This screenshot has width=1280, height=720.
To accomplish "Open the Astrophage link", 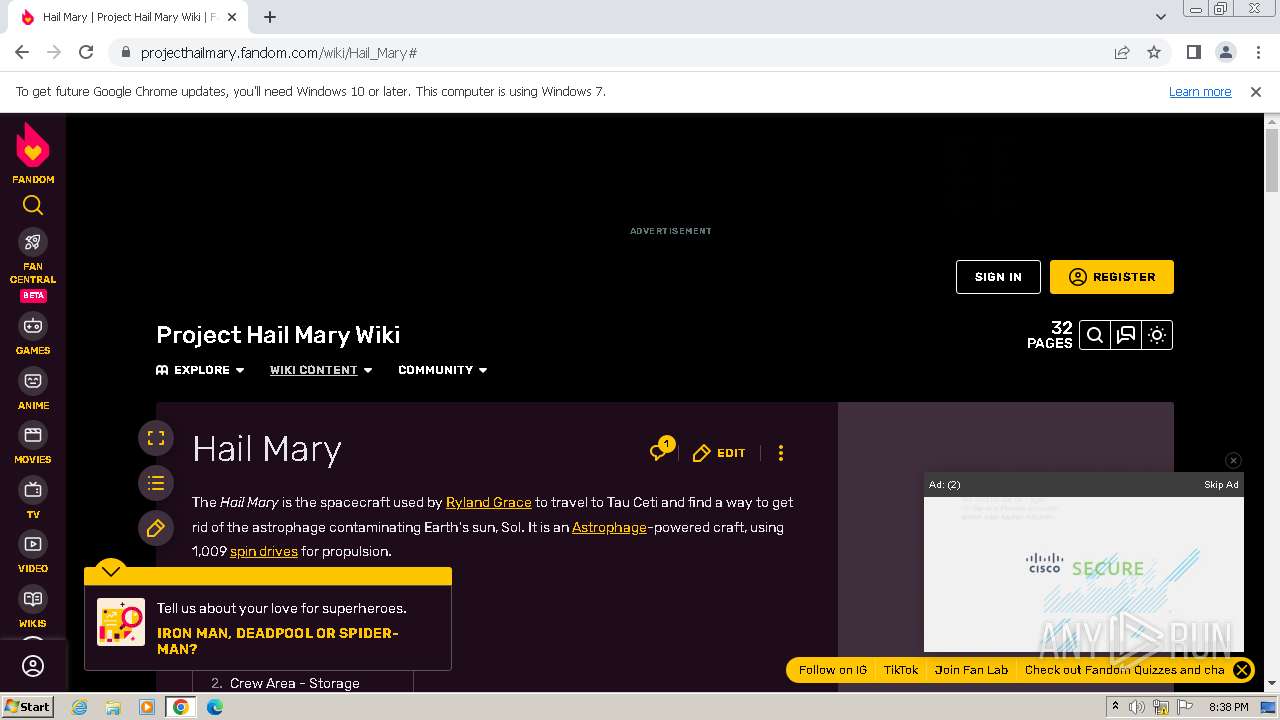I will 609,527.
